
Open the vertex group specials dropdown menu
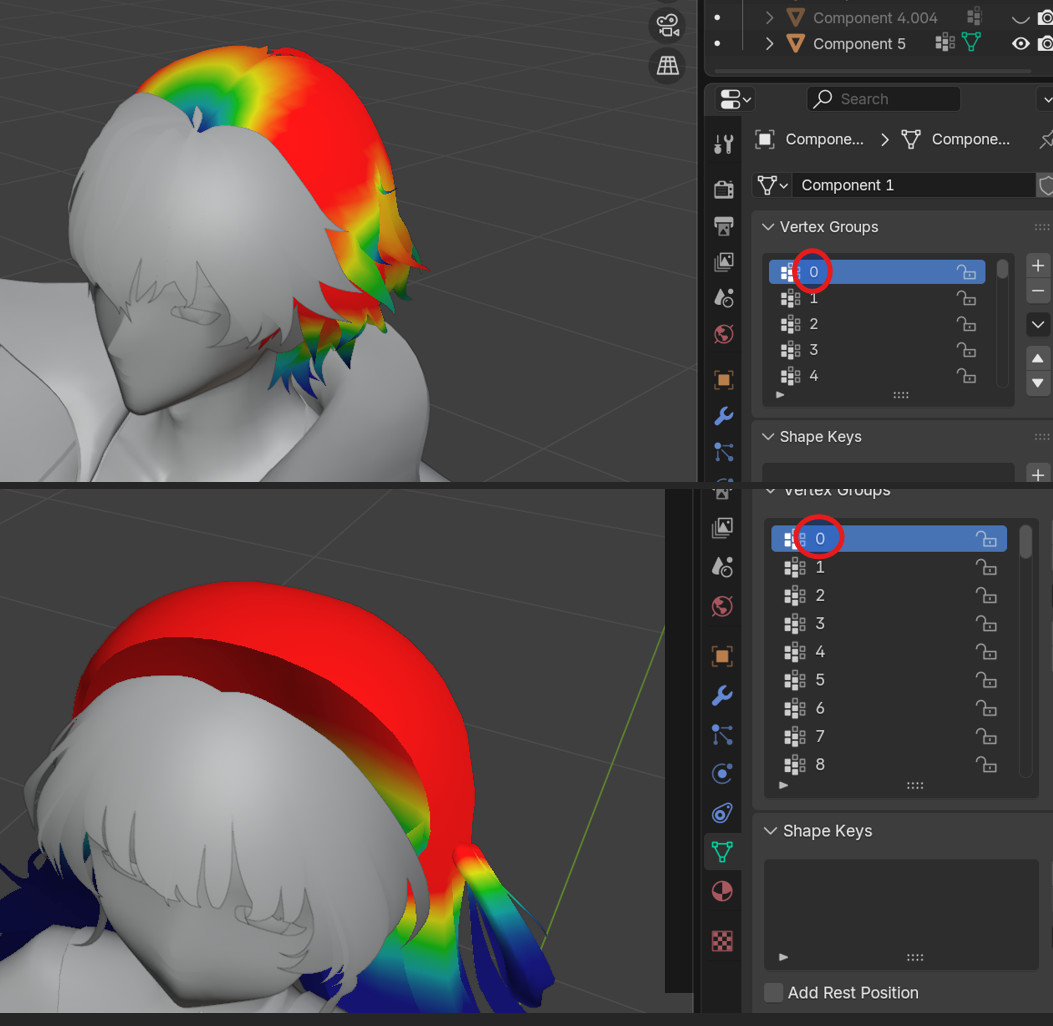1037,324
